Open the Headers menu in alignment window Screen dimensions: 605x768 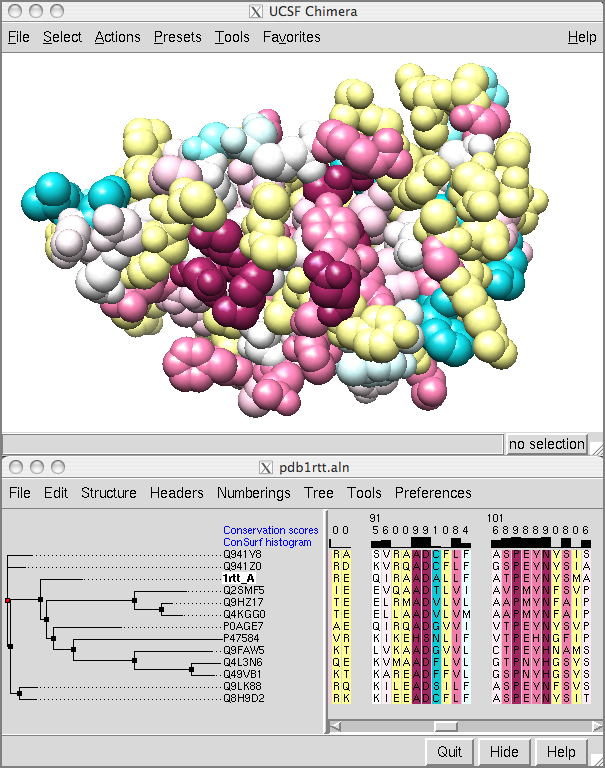(176, 493)
